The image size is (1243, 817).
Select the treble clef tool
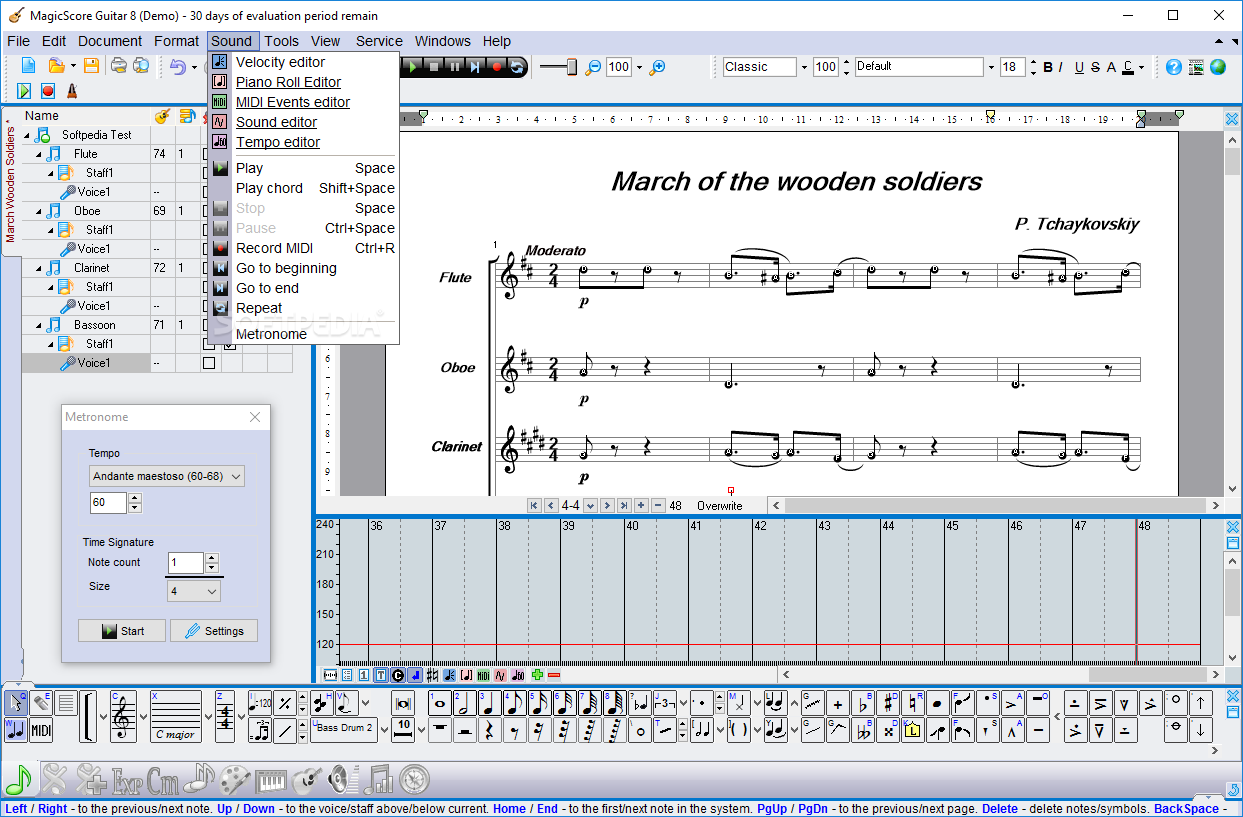(x=124, y=716)
